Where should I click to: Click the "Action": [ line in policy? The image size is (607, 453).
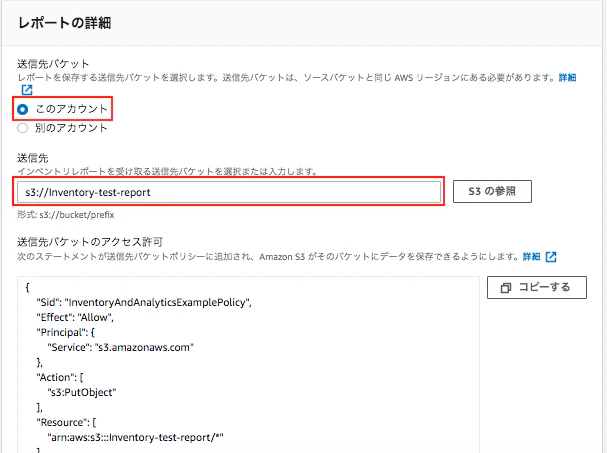click(x=60, y=378)
